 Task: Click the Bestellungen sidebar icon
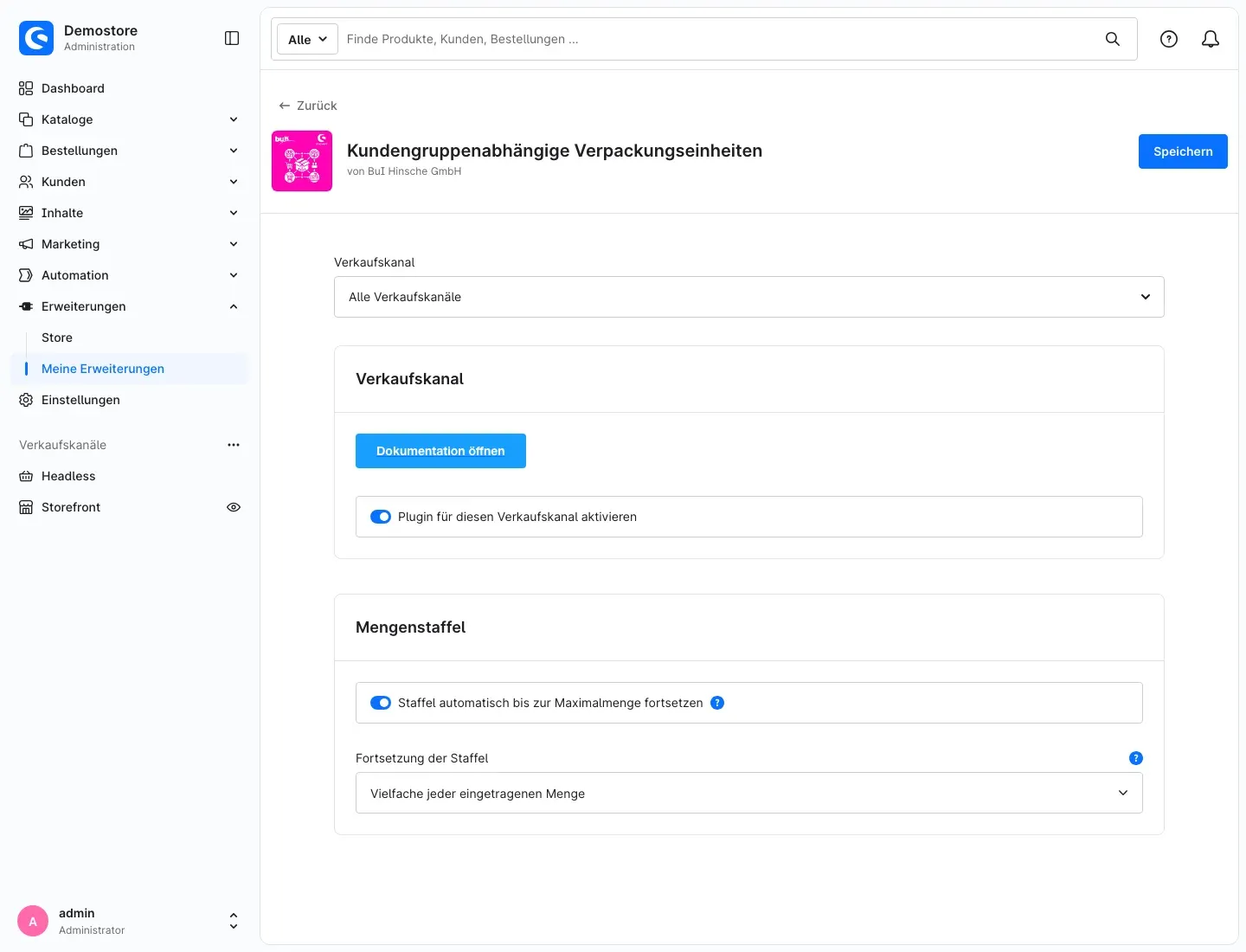(26, 151)
